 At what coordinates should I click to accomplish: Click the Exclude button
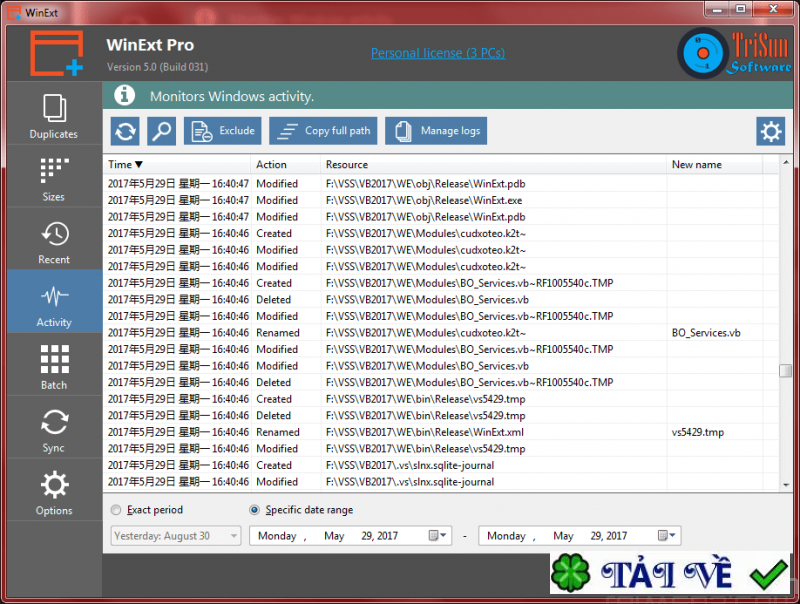point(222,131)
